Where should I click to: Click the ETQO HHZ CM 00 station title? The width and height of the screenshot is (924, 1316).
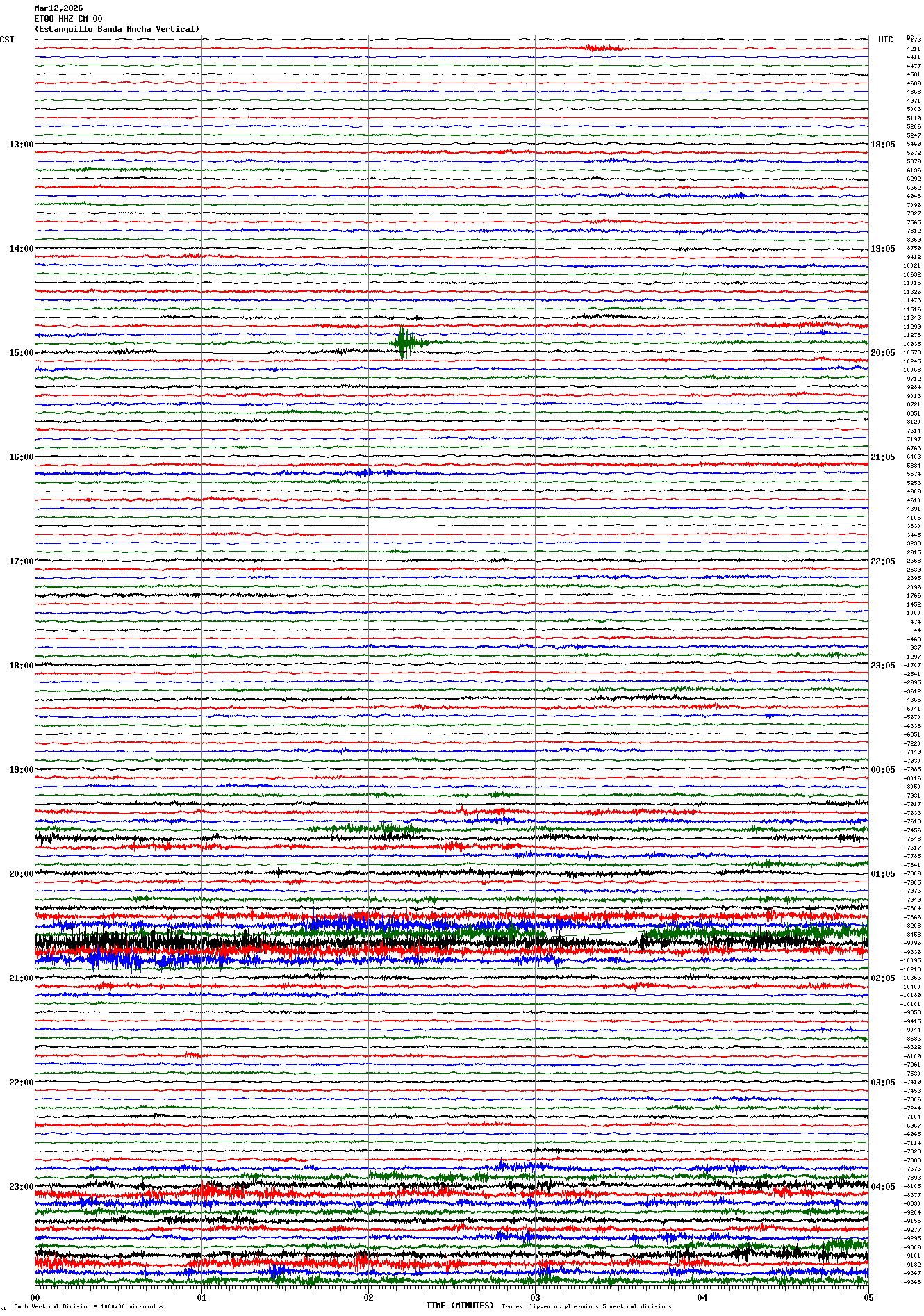click(68, 19)
